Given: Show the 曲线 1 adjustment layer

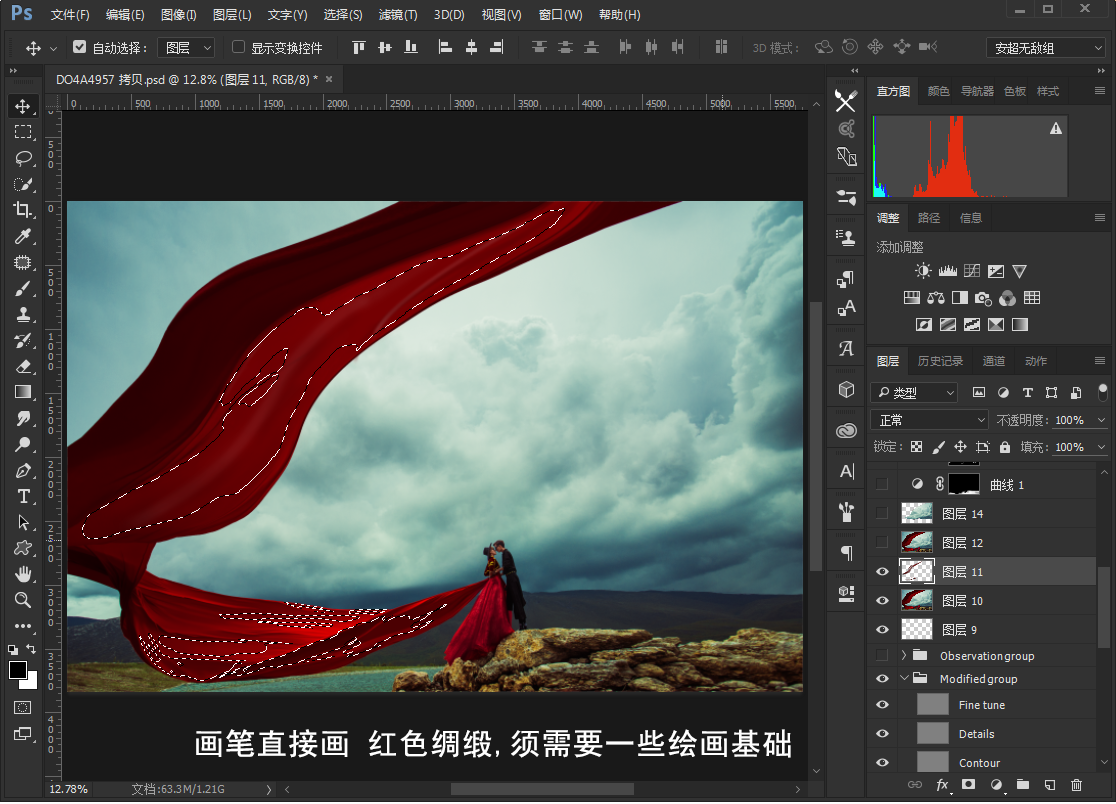Looking at the screenshot, I should tap(883, 484).
